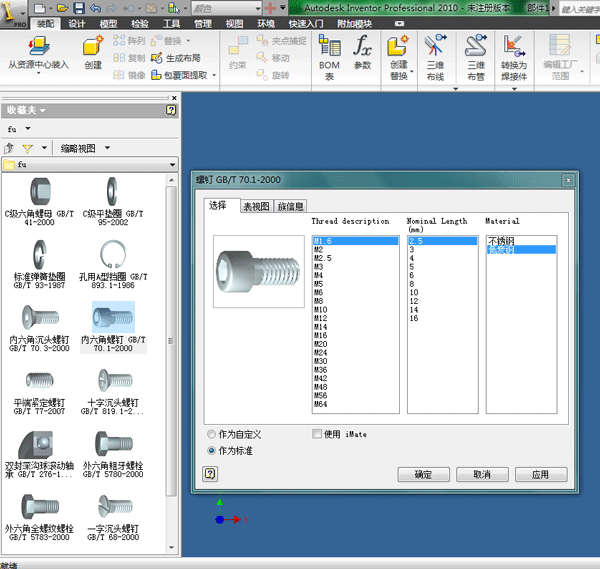Viewport: 600px width, 569px height.
Task: Expand the 编辑工厂范围 dropdown
Action: (582, 72)
